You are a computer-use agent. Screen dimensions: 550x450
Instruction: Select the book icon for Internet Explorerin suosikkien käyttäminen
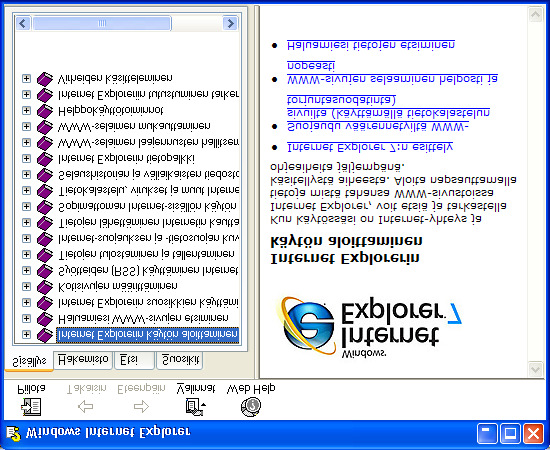pyautogui.click(x=45, y=302)
